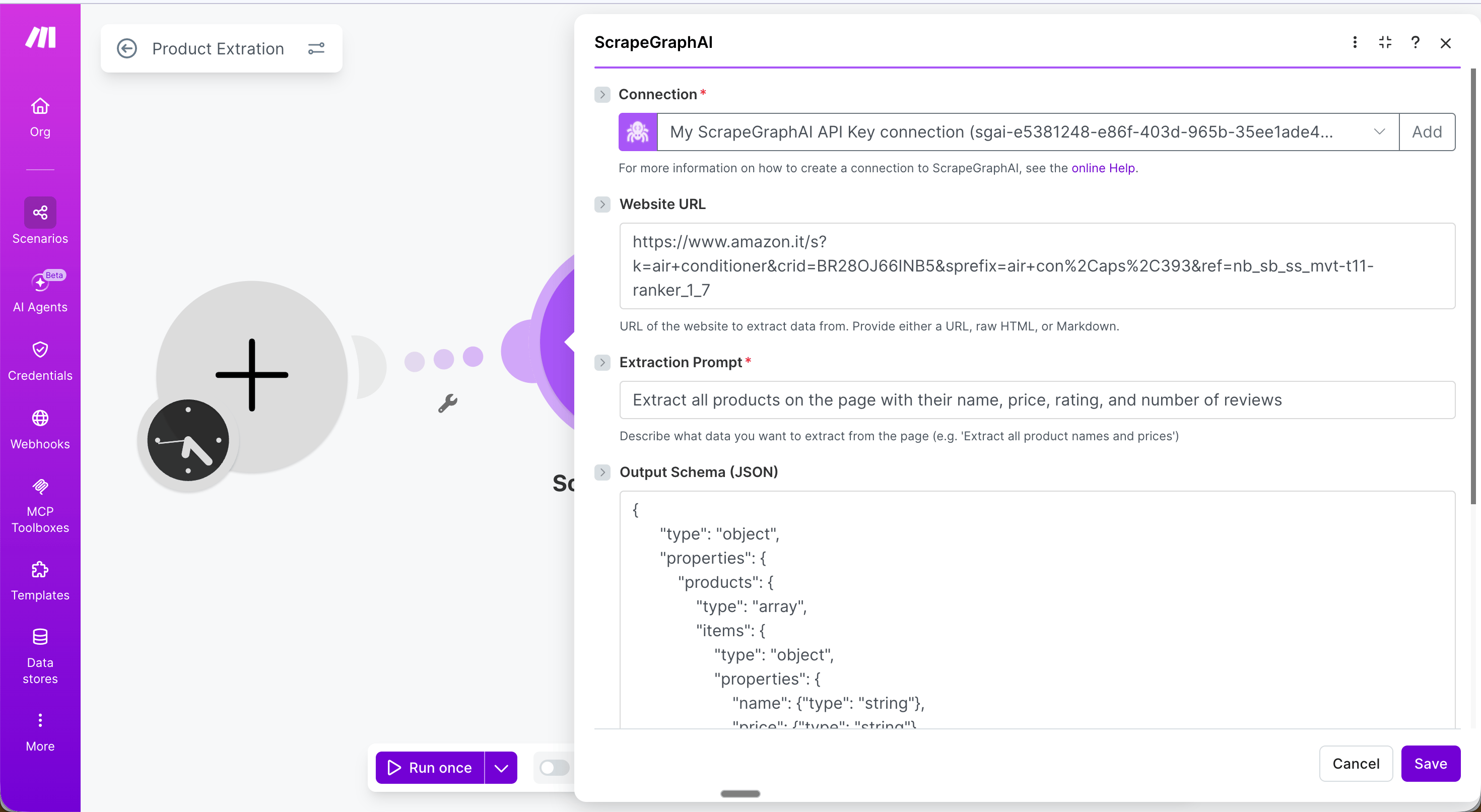This screenshot has height=812, width=1481.
Task: Collapse the ScrapeGraphAI panel size
Action: [x=1385, y=42]
